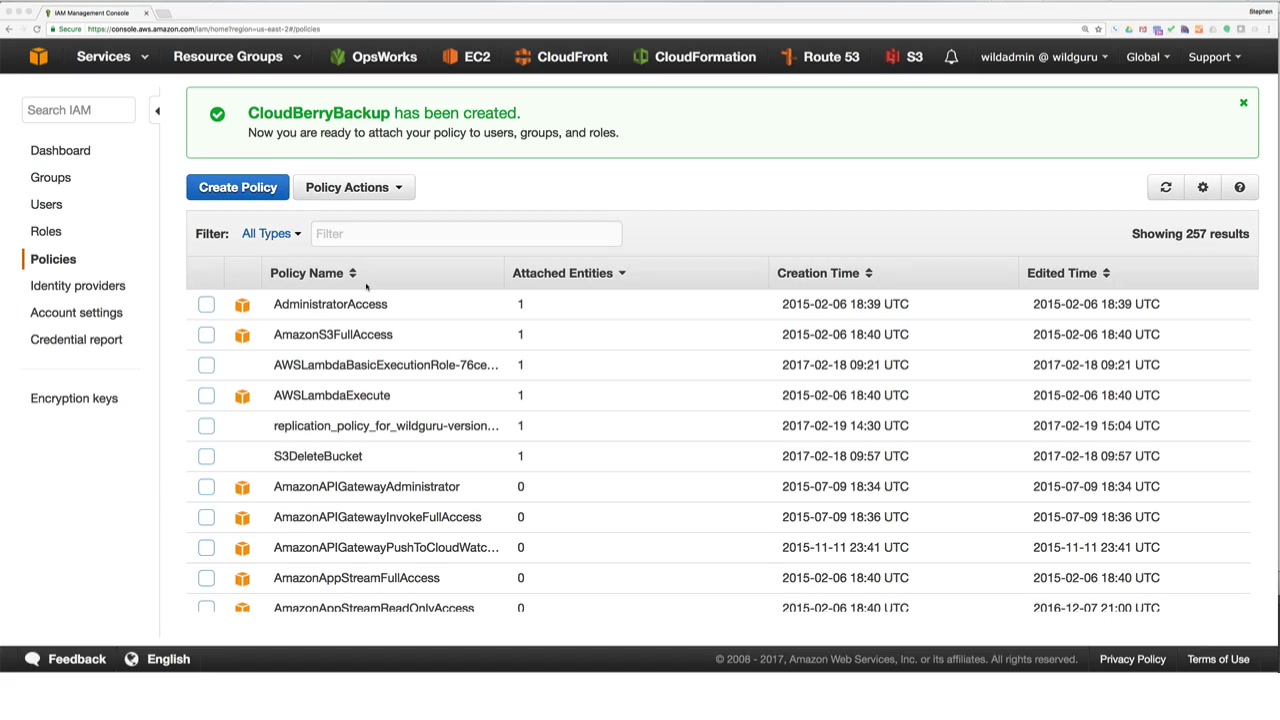The height and width of the screenshot is (720, 1280).
Task: Open the CloudFormation shortcut icon
Action: (x=640, y=57)
